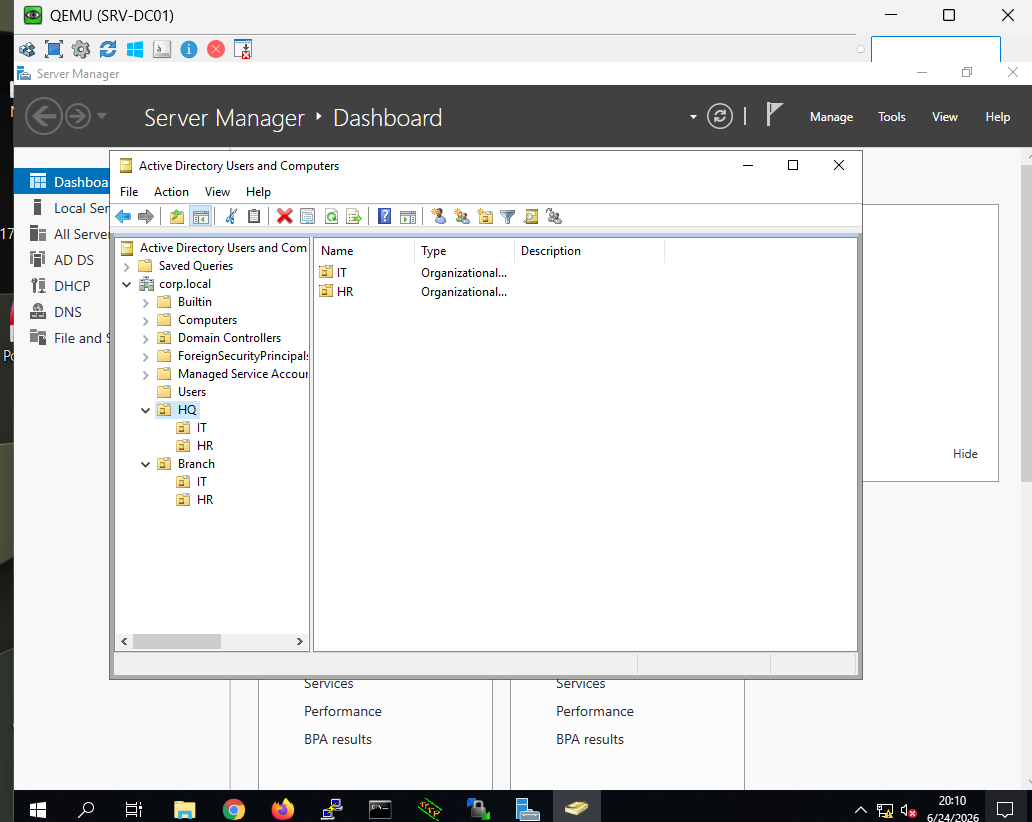Click the red X Delete icon

point(284,217)
